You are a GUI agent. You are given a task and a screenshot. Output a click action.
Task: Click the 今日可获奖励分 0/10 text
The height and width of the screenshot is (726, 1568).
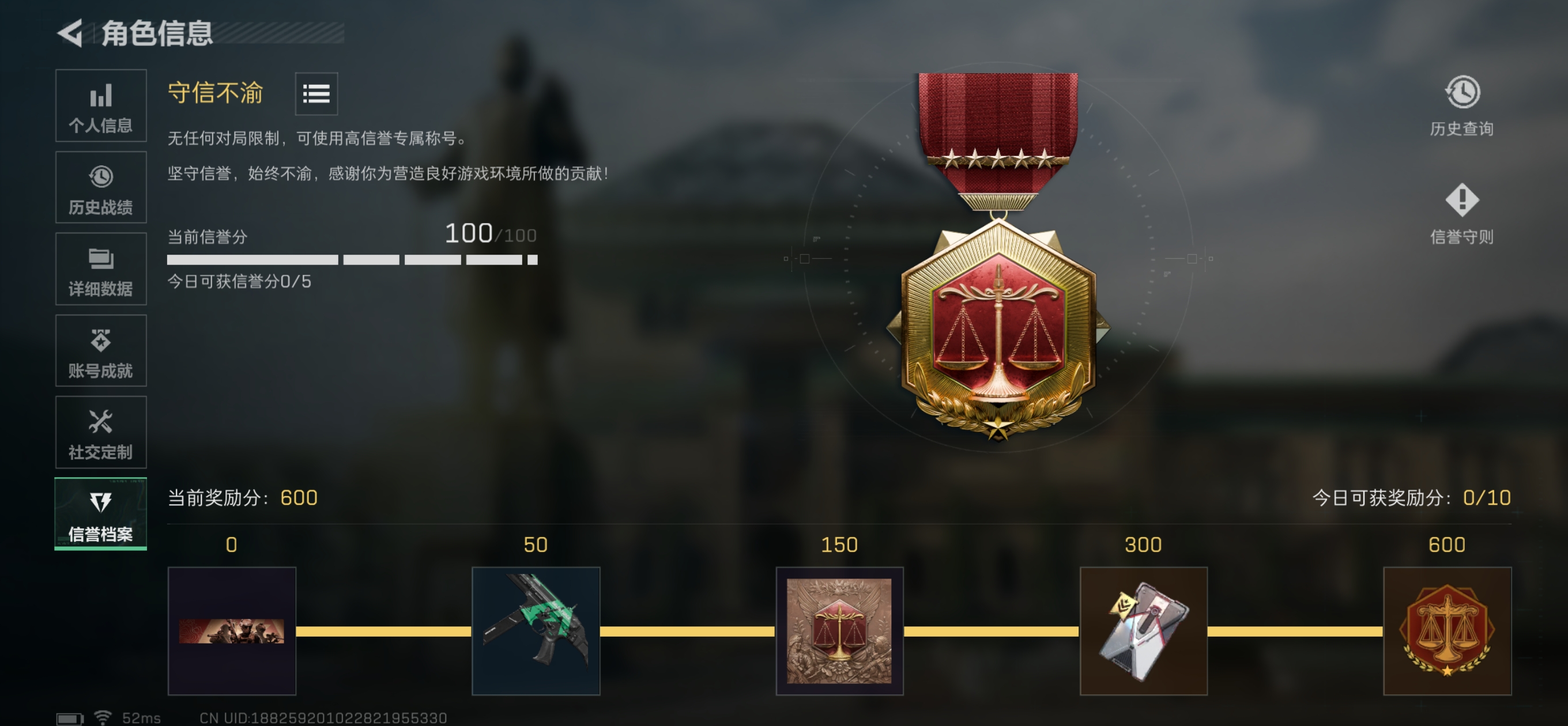pyautogui.click(x=1411, y=498)
